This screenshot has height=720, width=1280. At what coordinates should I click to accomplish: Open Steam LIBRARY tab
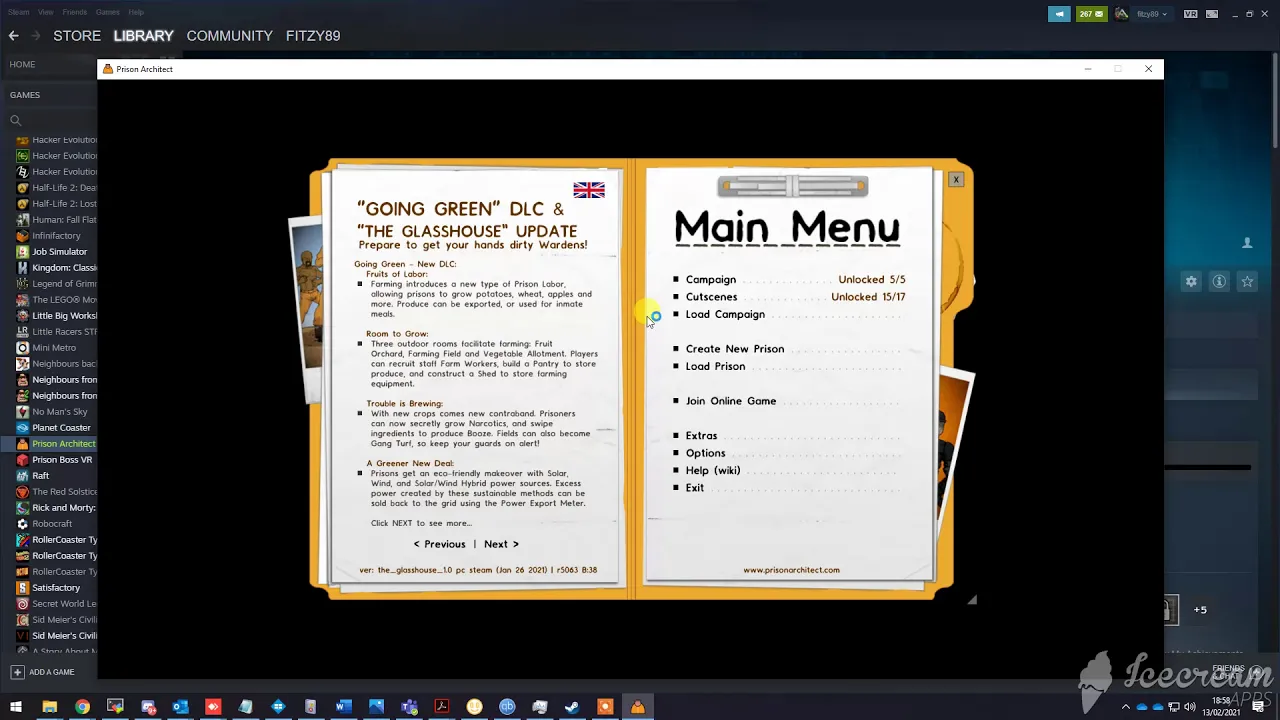tap(143, 35)
